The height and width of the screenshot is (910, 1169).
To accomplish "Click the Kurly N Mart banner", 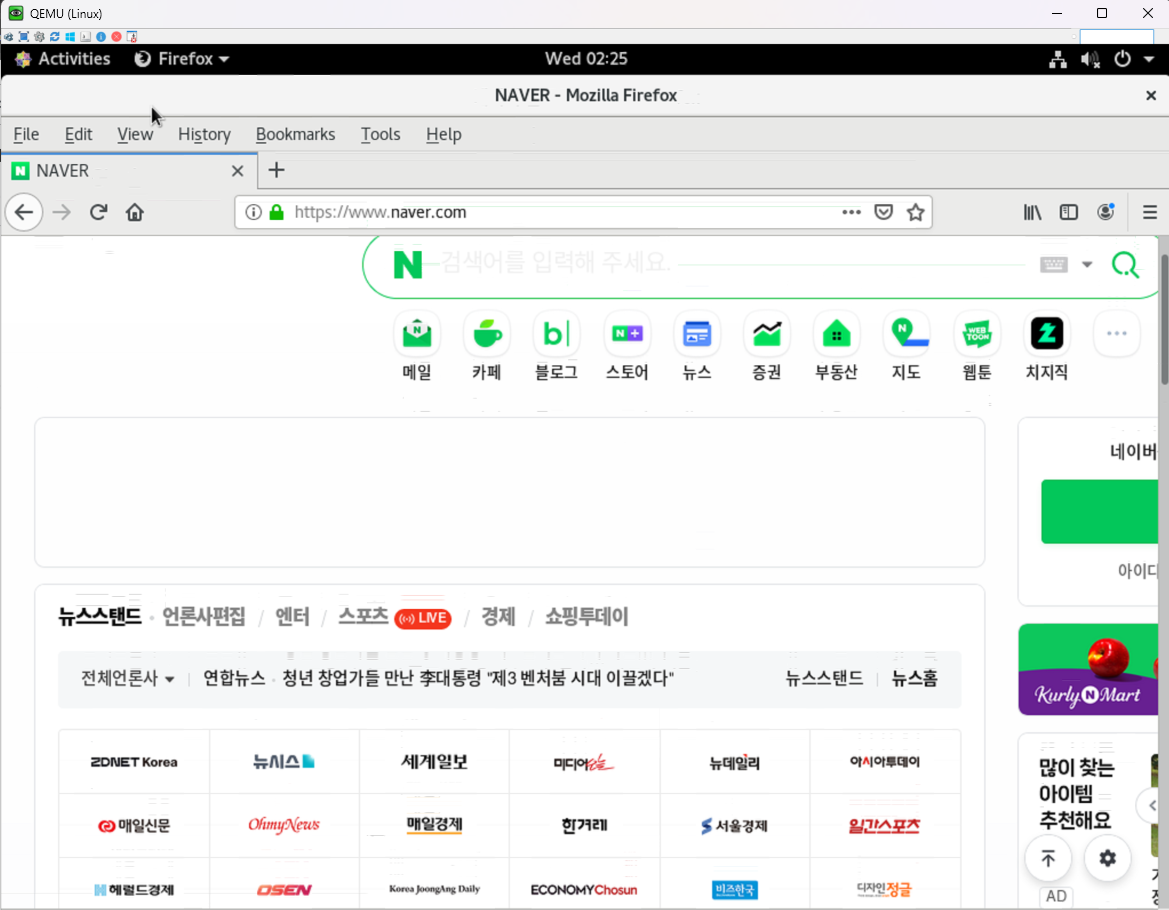I will pos(1088,669).
